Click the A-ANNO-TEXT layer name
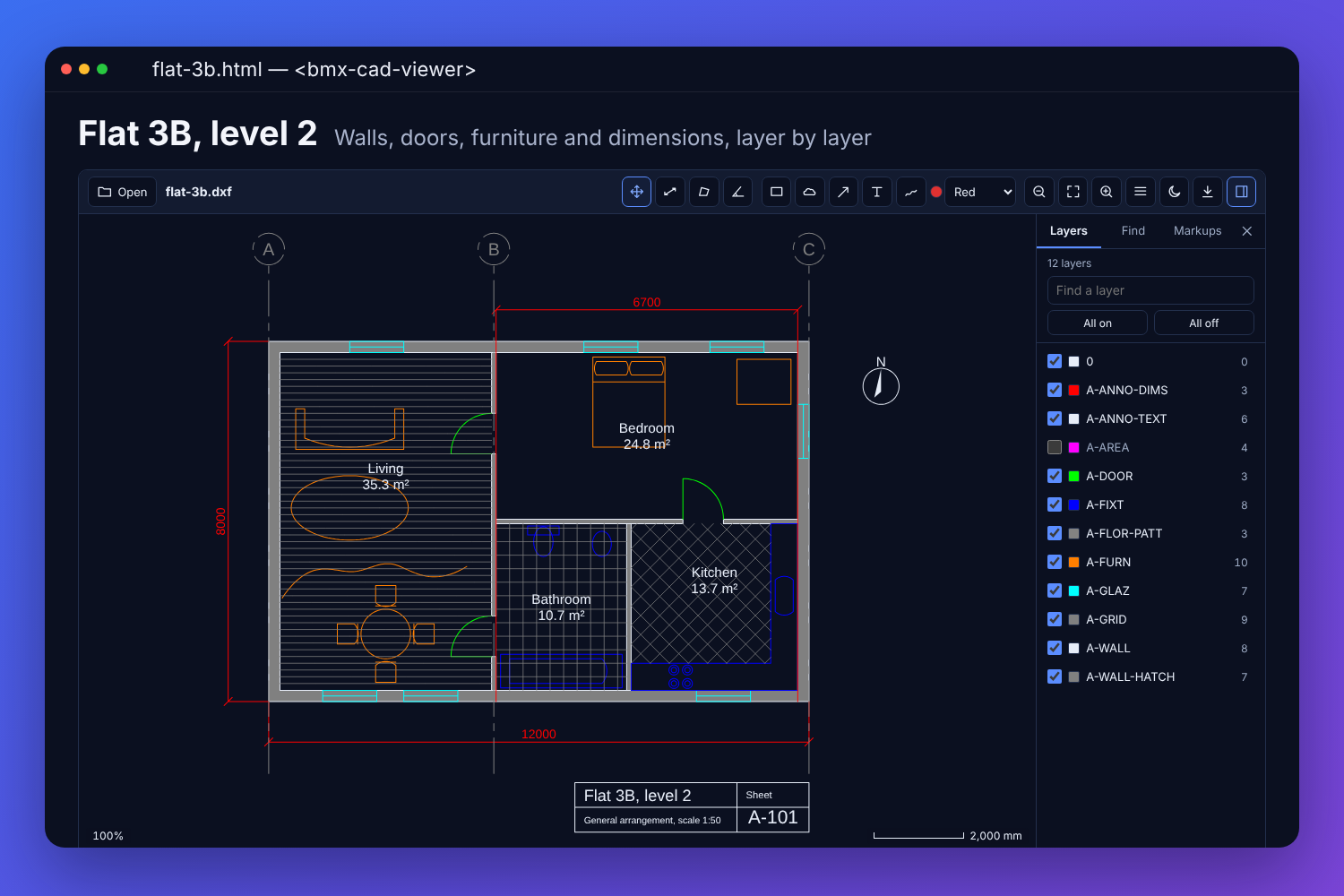1344x896 pixels. [x=1126, y=418]
